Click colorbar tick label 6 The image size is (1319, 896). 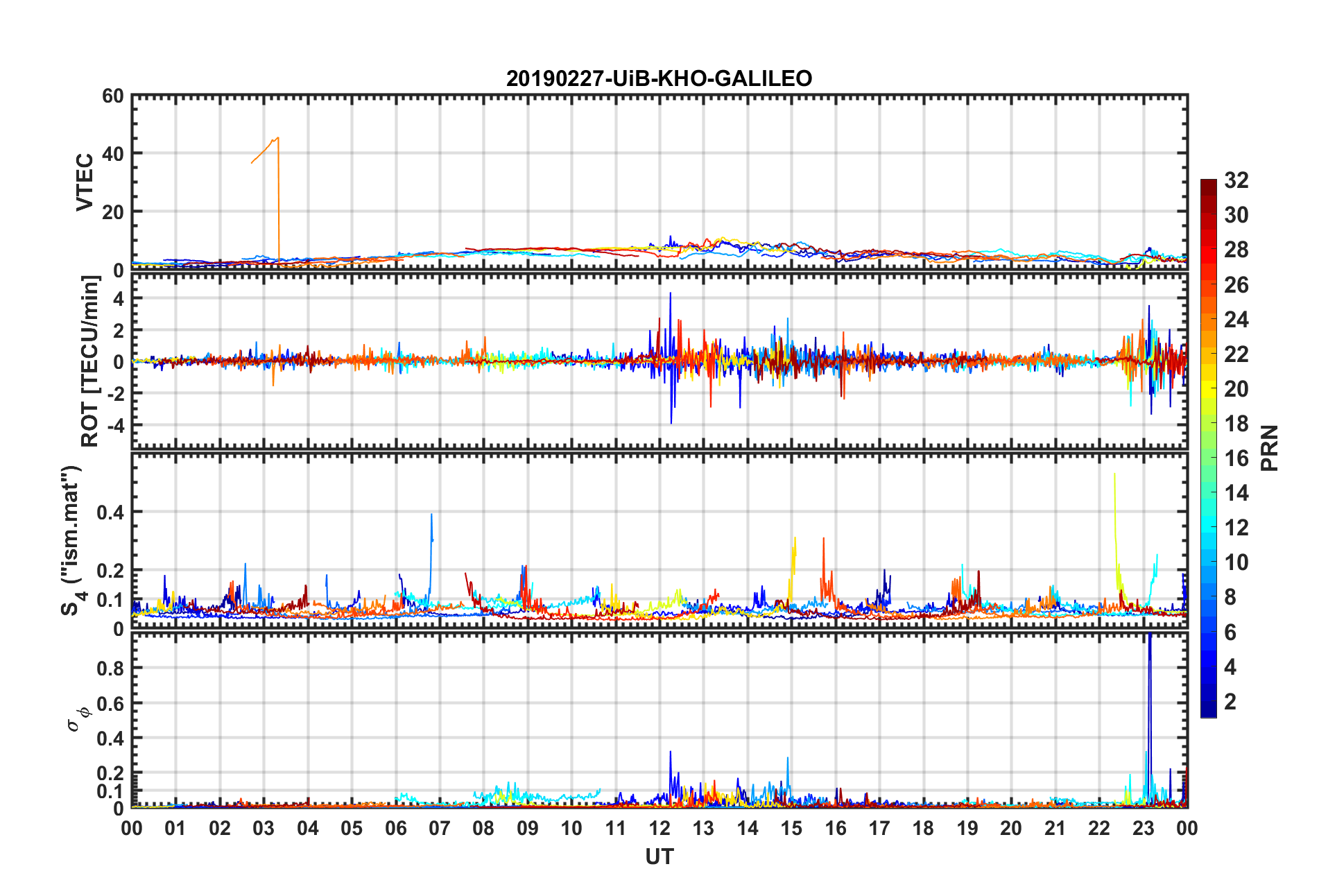click(x=1230, y=632)
